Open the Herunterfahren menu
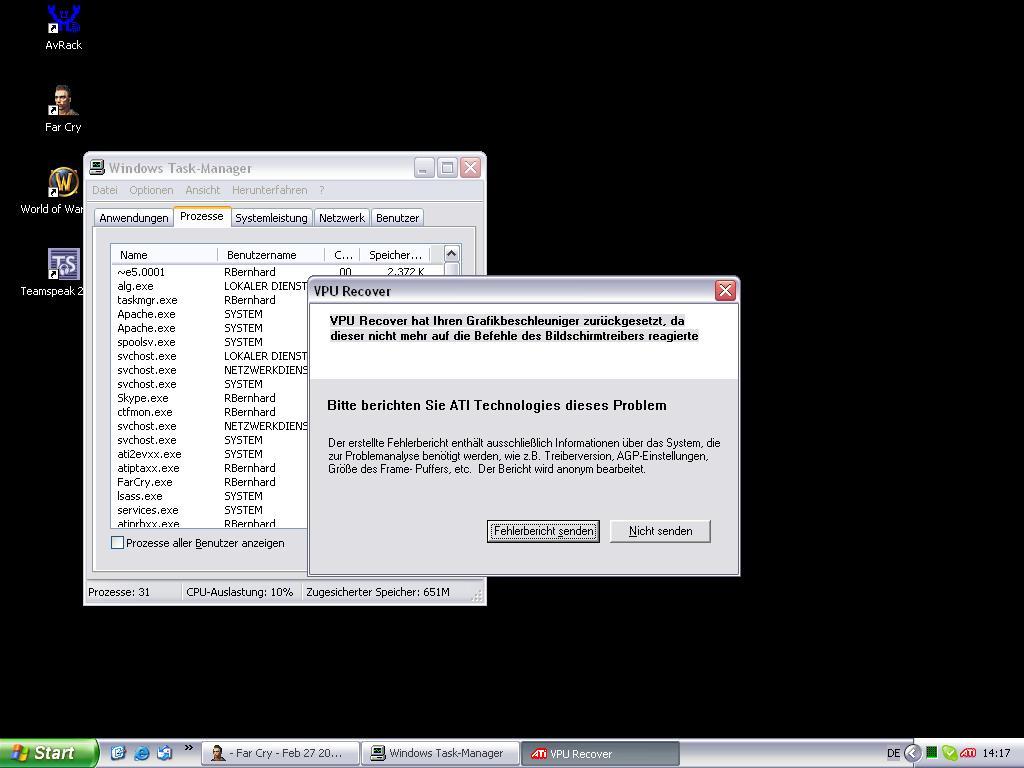The image size is (1024, 768). tap(269, 190)
